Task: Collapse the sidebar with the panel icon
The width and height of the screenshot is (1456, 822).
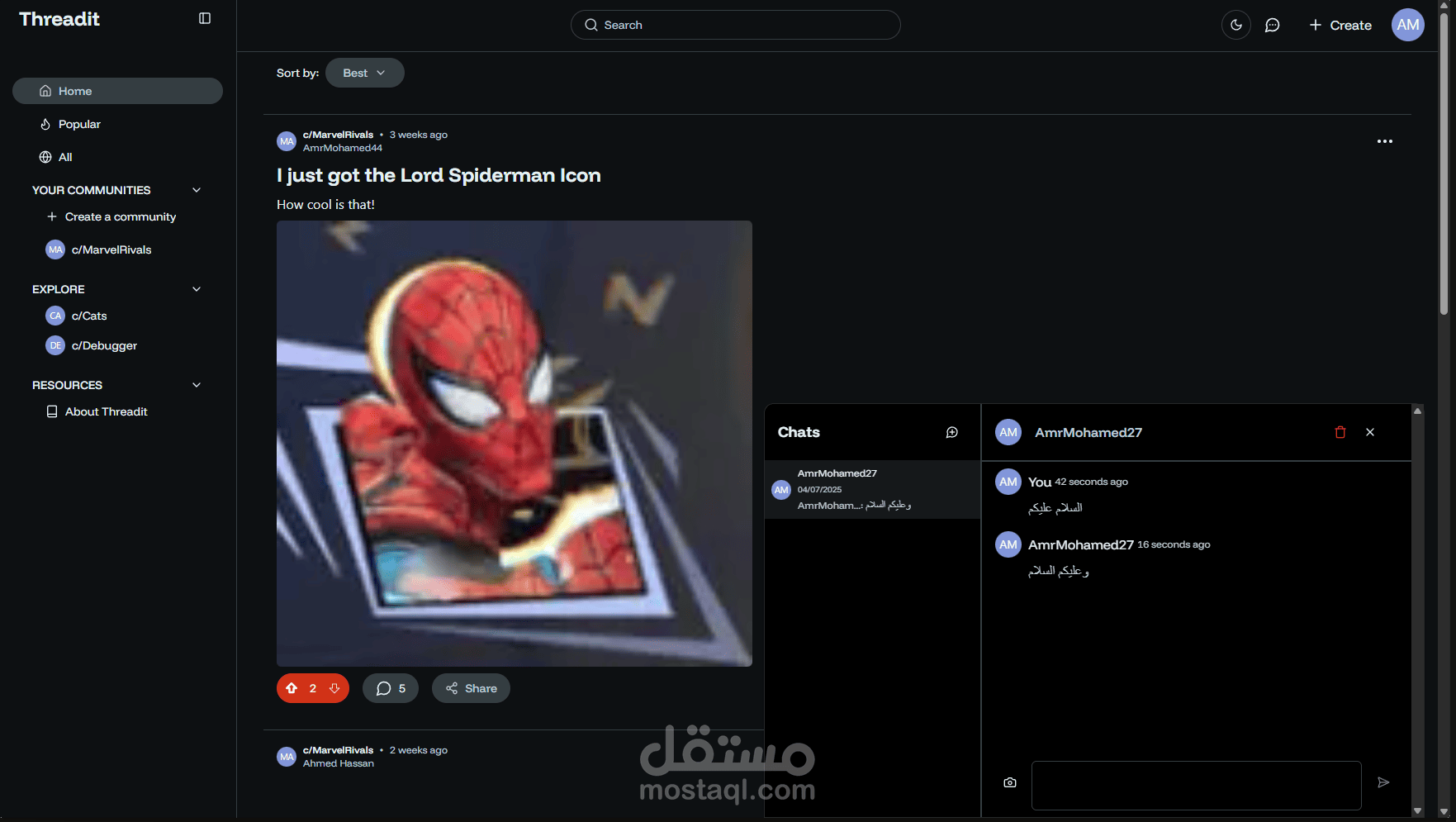Action: tap(205, 18)
